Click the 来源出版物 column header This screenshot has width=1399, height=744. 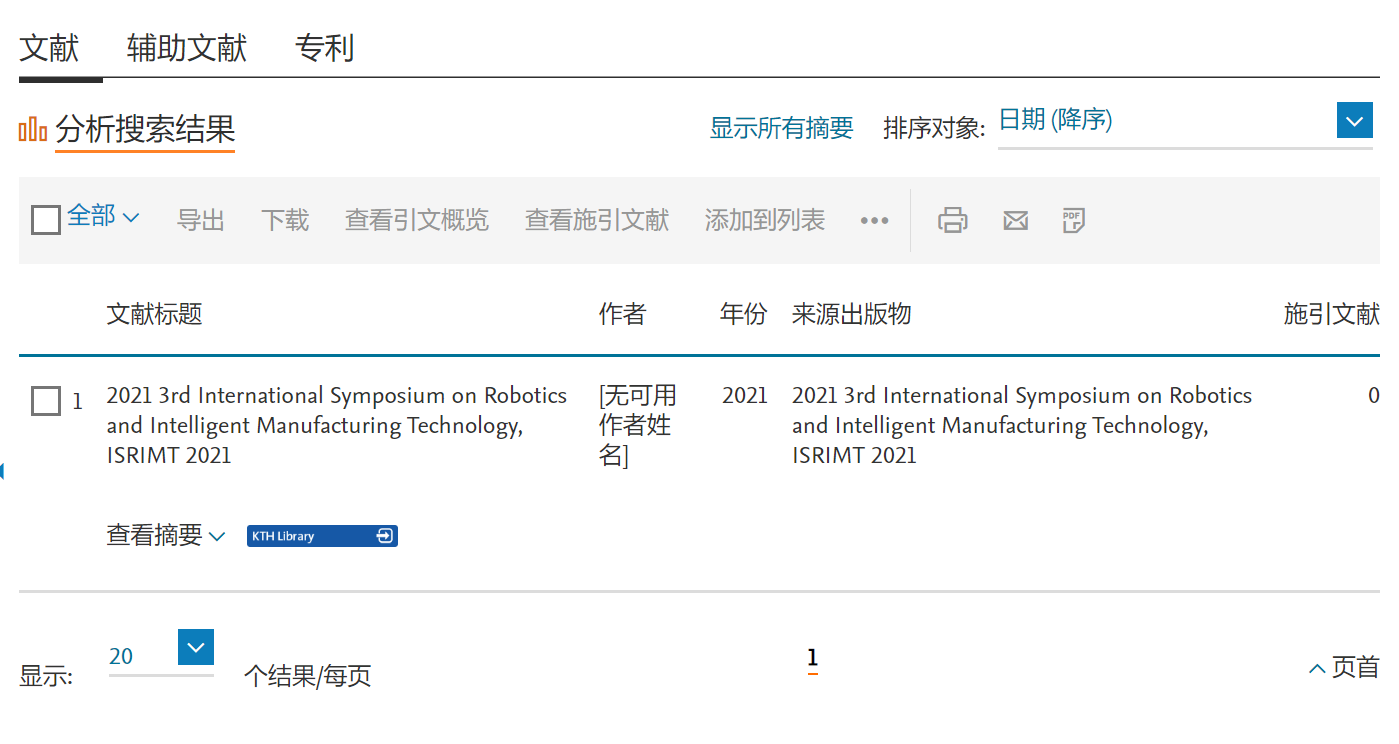point(852,314)
